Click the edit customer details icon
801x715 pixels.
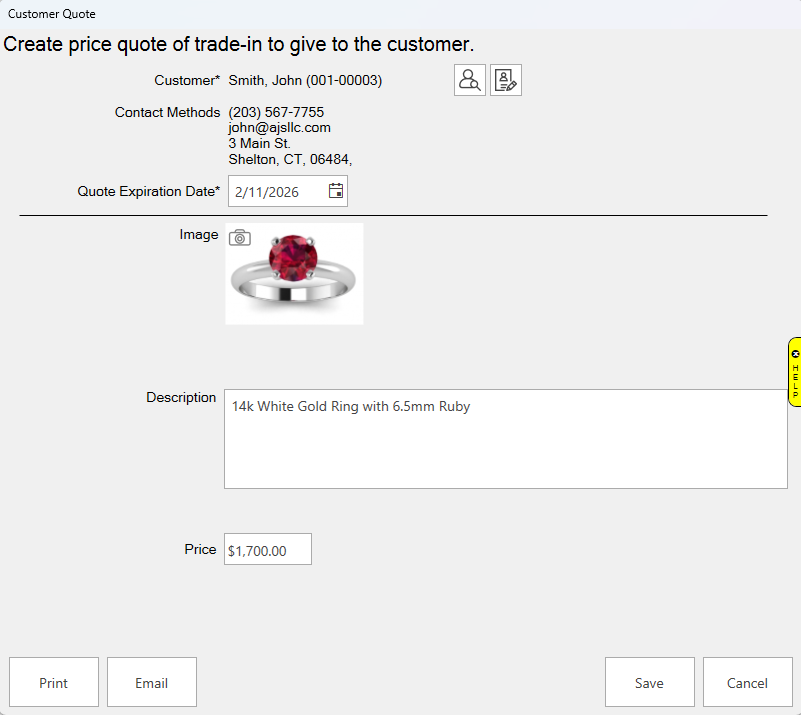click(506, 80)
